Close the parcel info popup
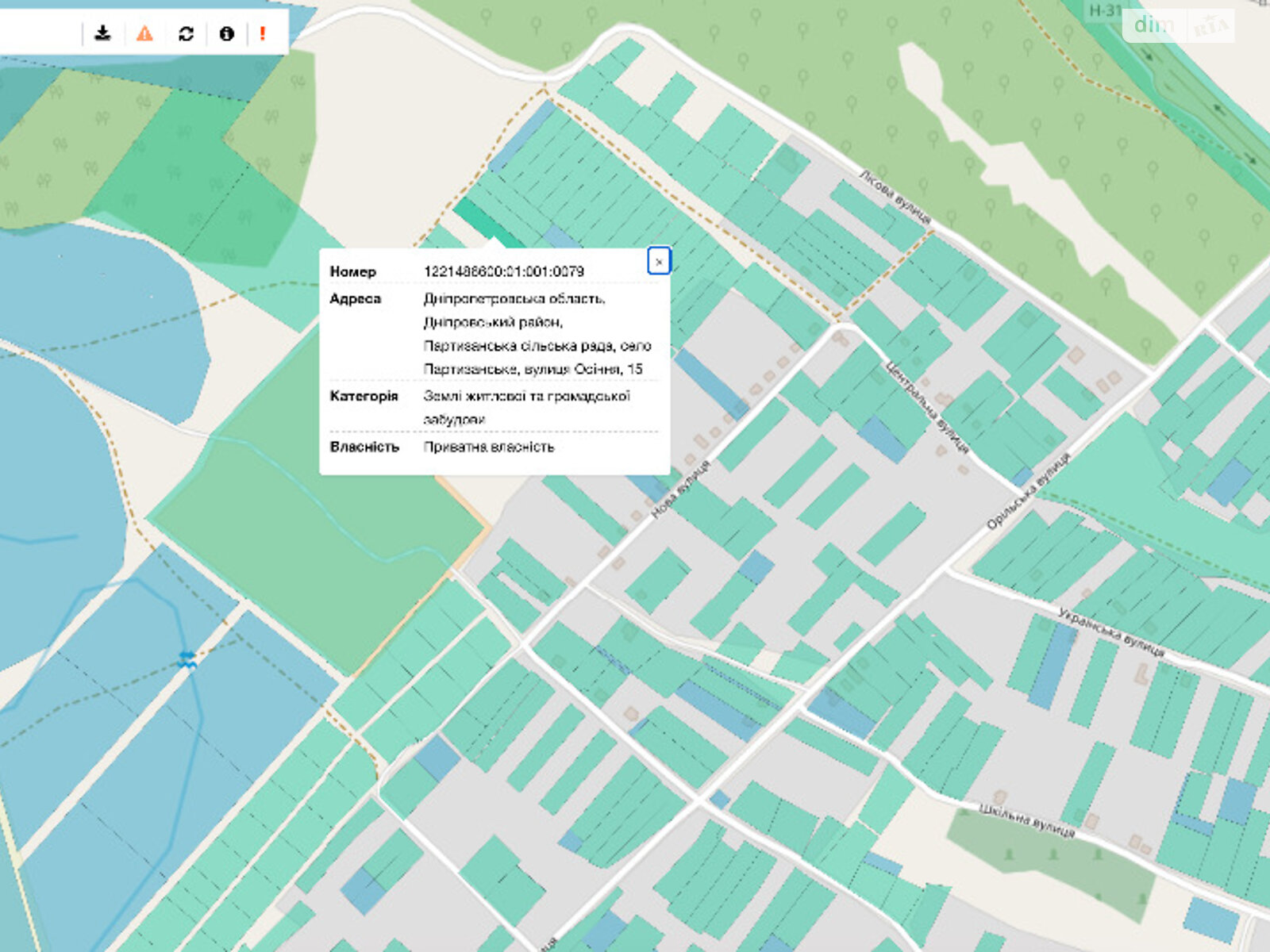This screenshot has width=1270, height=952. point(659,261)
